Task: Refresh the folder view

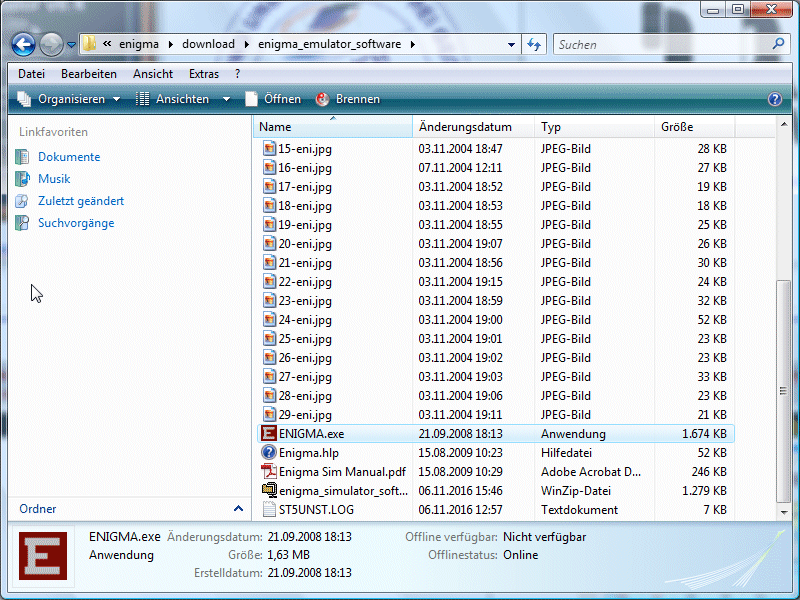Action: (x=534, y=44)
